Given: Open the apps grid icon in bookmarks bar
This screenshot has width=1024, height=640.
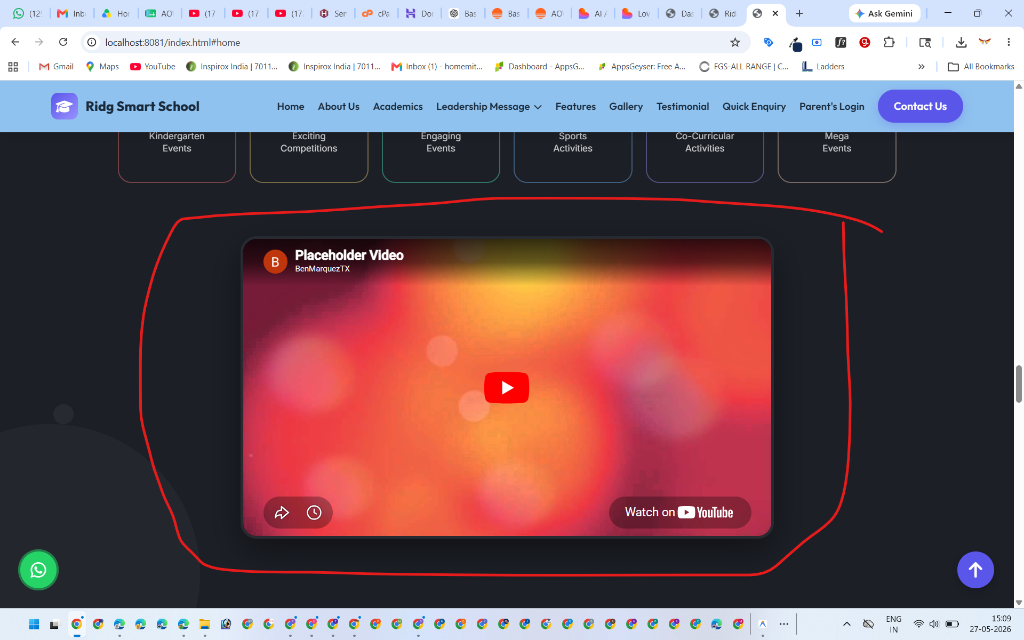Looking at the screenshot, I should point(13,67).
